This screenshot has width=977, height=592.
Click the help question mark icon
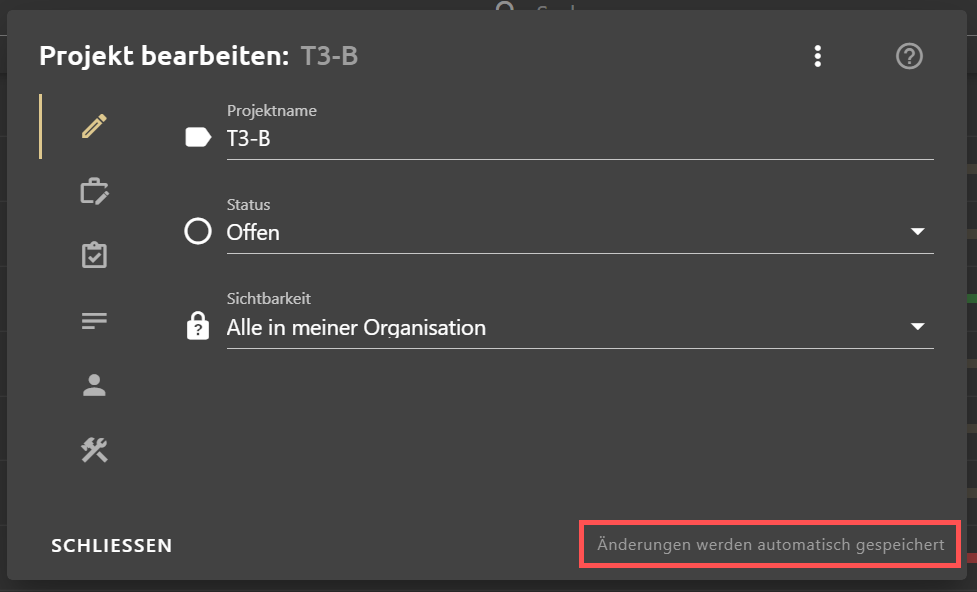[x=909, y=56]
